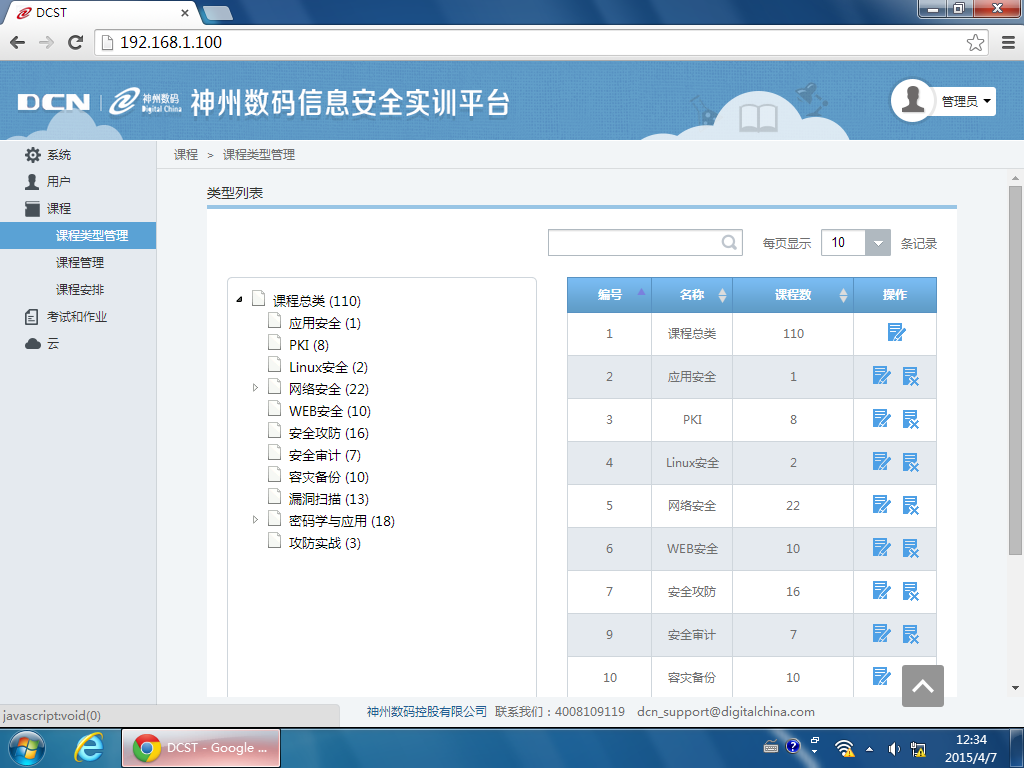This screenshot has width=1024, height=768.
Task: Switch to the DCST browser tab
Action: (x=98, y=12)
